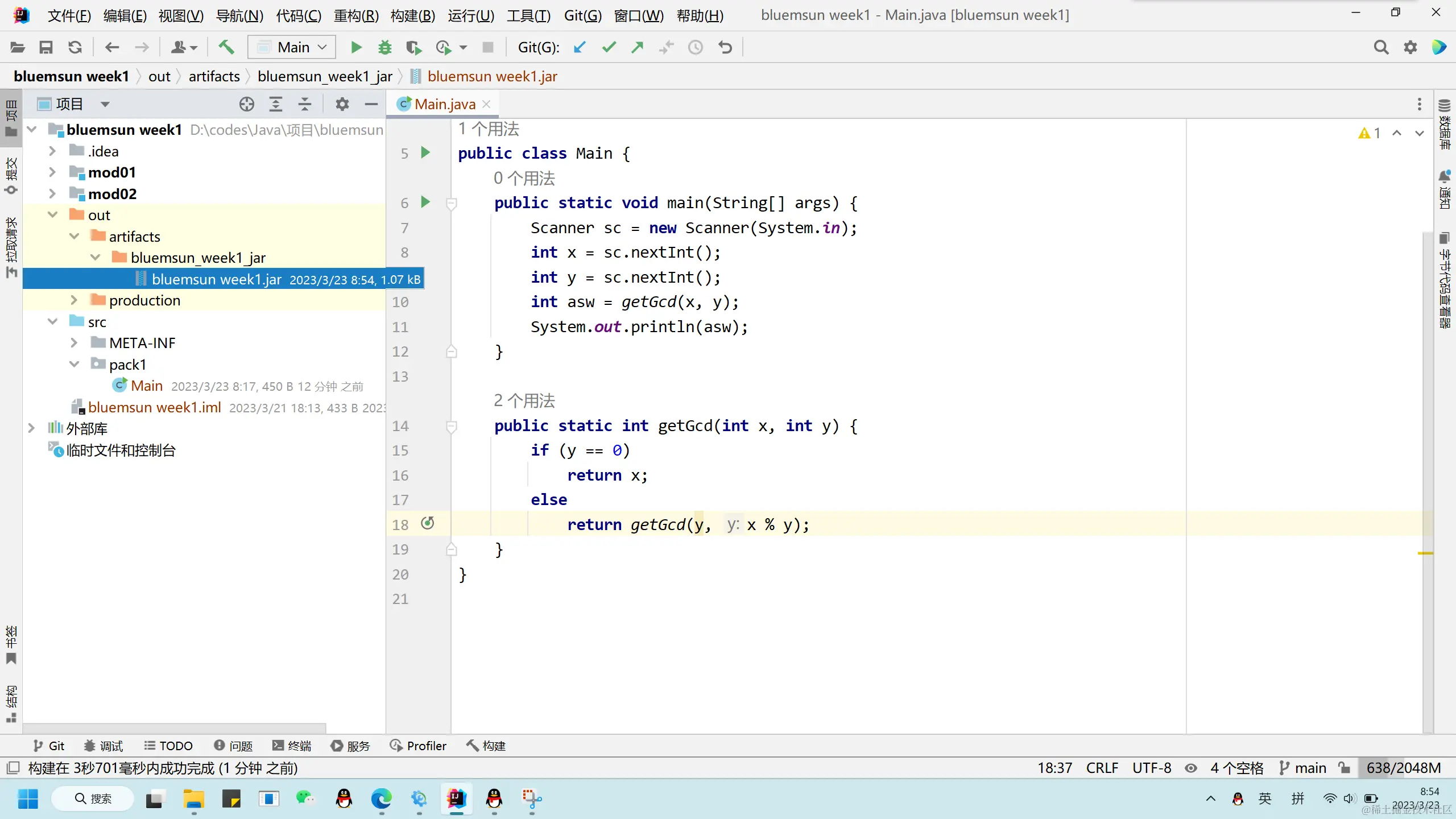The height and width of the screenshot is (819, 1456).
Task: Click the green Run button in toolbar
Action: tap(356, 47)
